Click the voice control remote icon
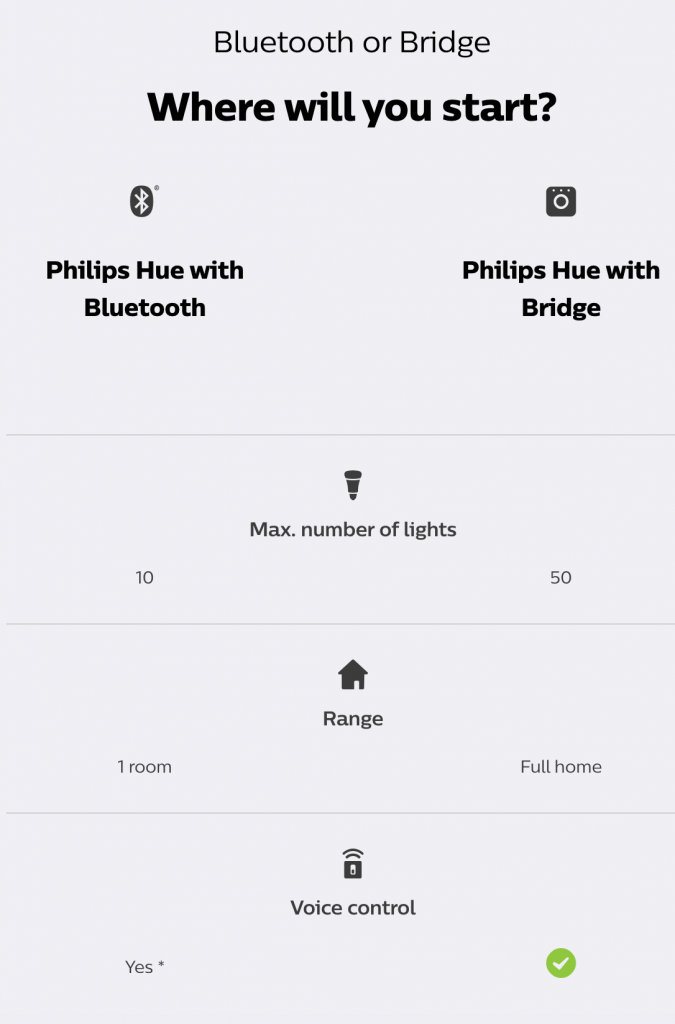The image size is (675, 1024). tap(353, 863)
